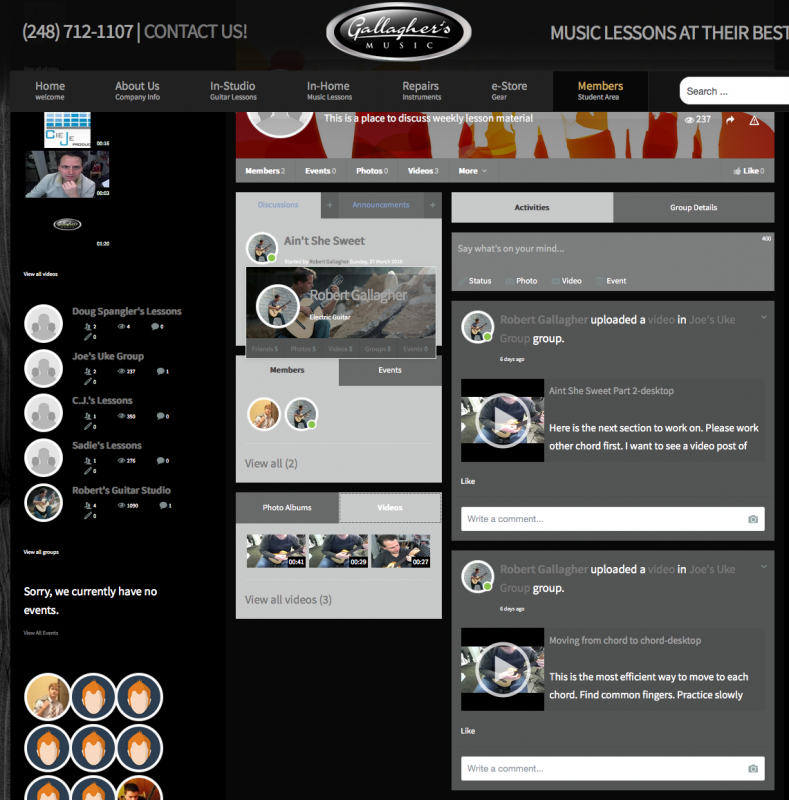Click the plus icon beside Discussions tab

click(x=330, y=205)
